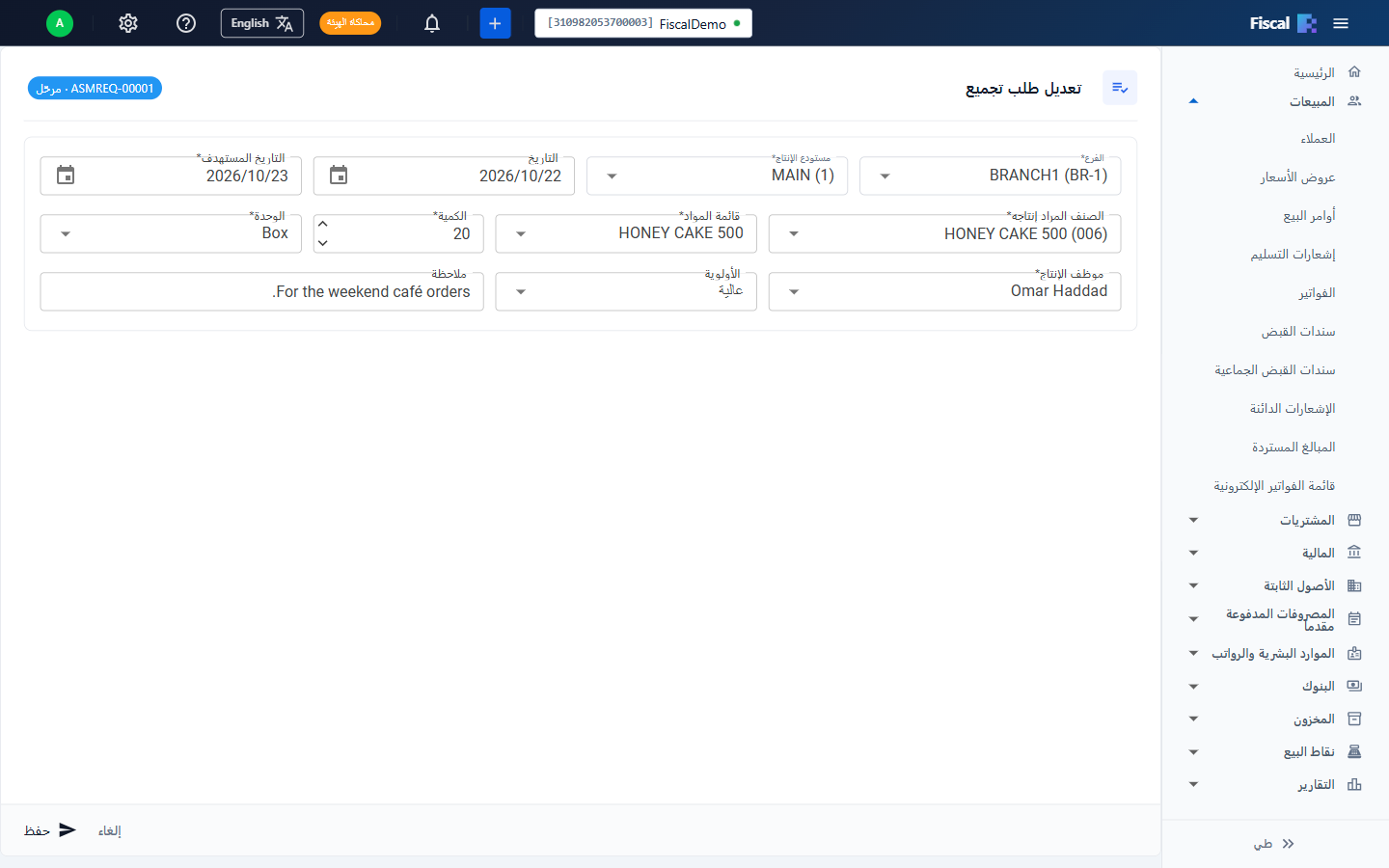Click the حفظ save button
This screenshot has height=868, width=1389.
50,830
